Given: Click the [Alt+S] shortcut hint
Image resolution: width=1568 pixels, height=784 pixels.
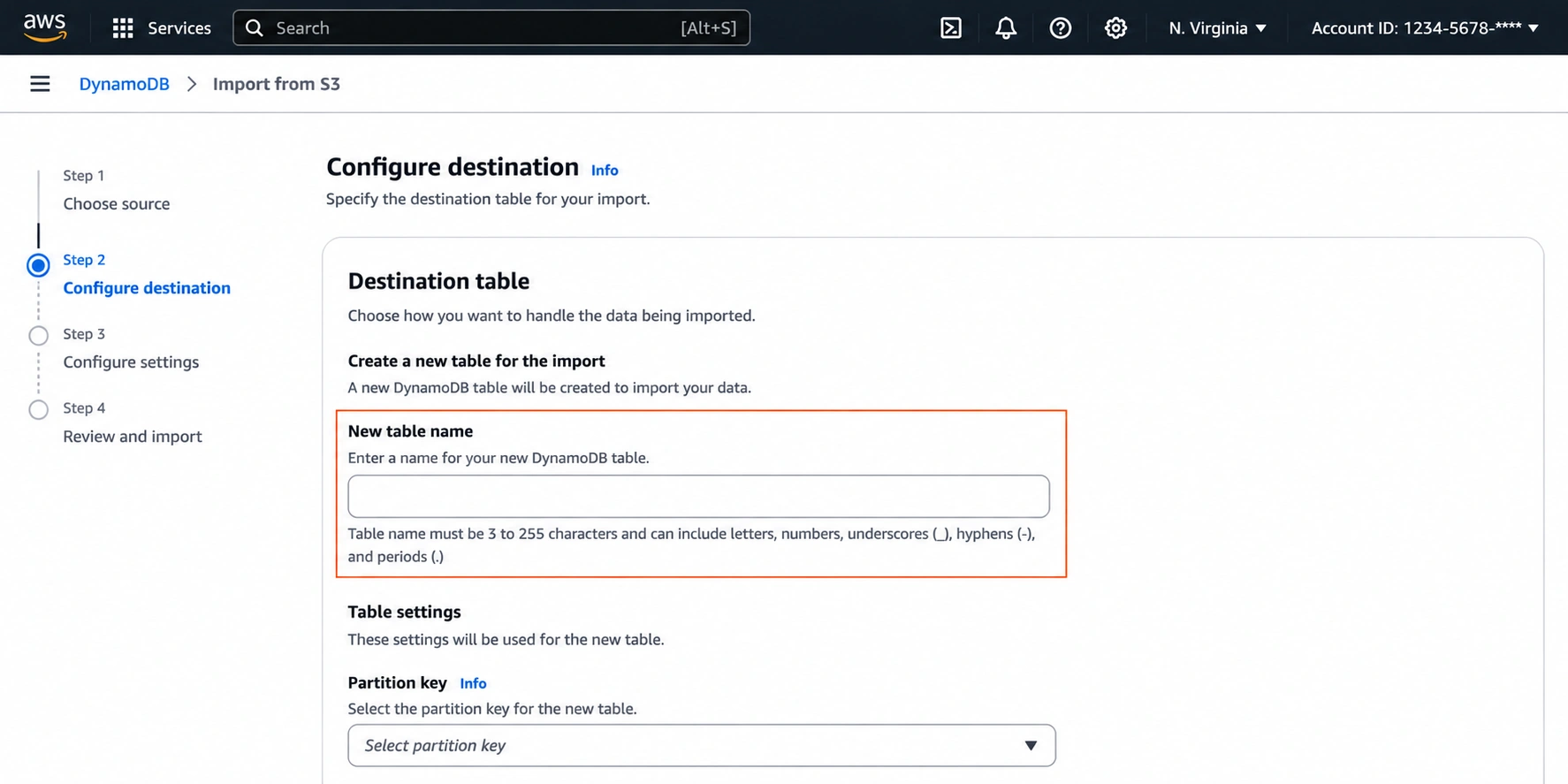Looking at the screenshot, I should [x=708, y=28].
